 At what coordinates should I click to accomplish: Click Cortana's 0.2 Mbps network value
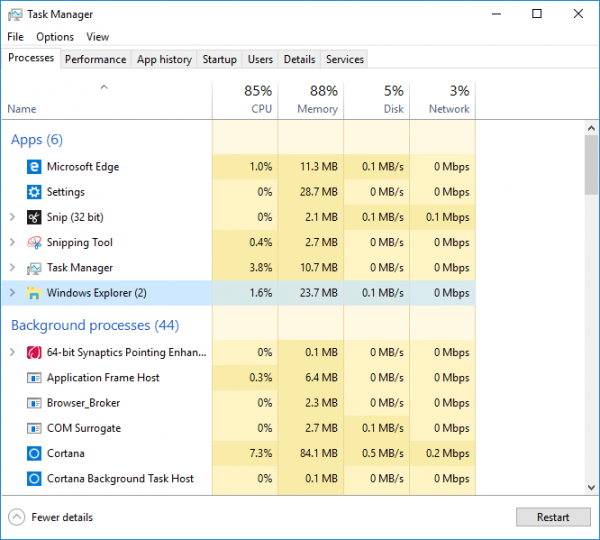coord(447,454)
